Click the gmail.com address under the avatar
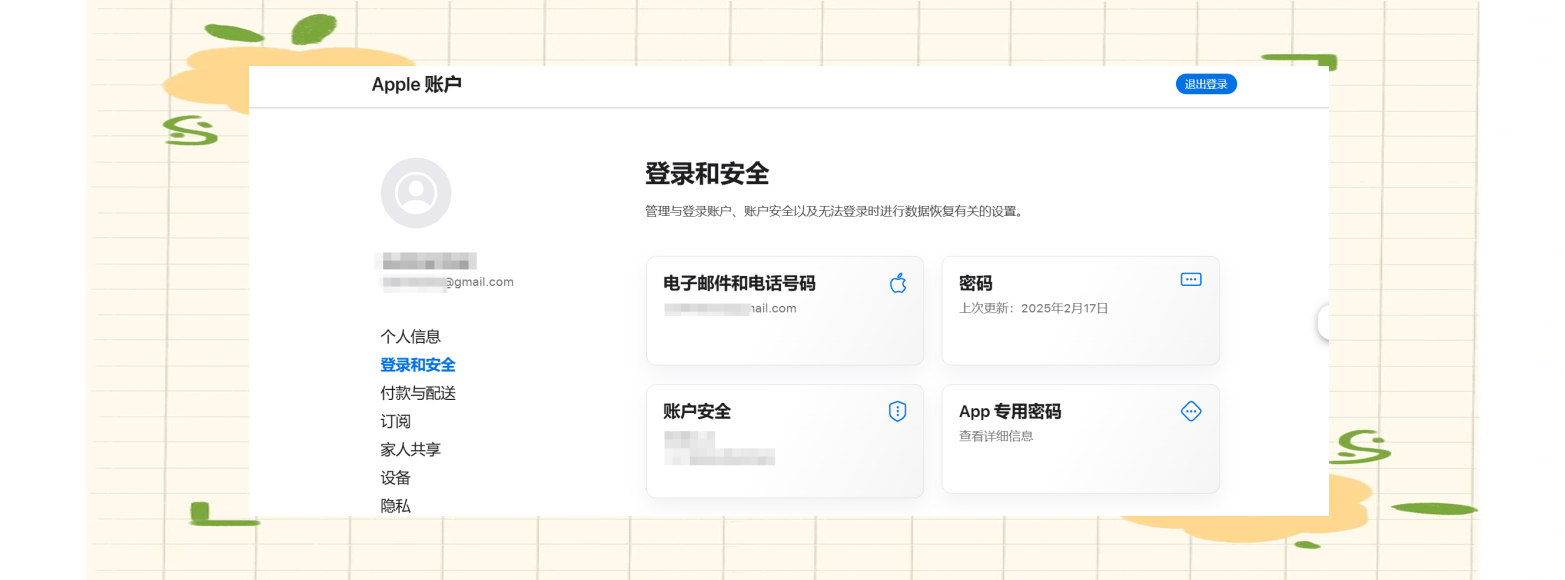This screenshot has height=580, width=1565. tap(448, 282)
